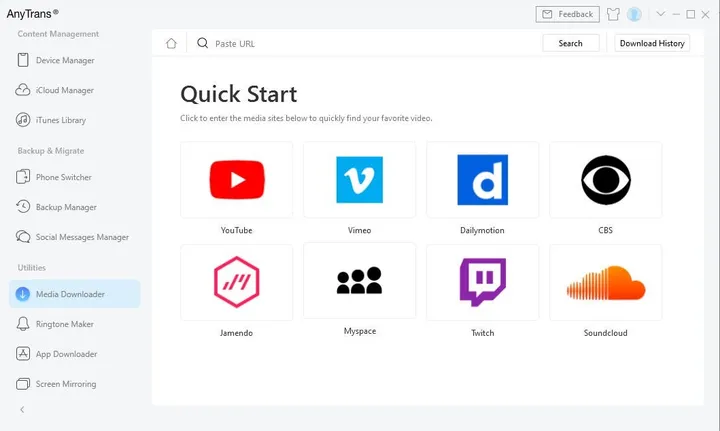720x431 pixels.
Task: Click the Search button
Action: 570,43
